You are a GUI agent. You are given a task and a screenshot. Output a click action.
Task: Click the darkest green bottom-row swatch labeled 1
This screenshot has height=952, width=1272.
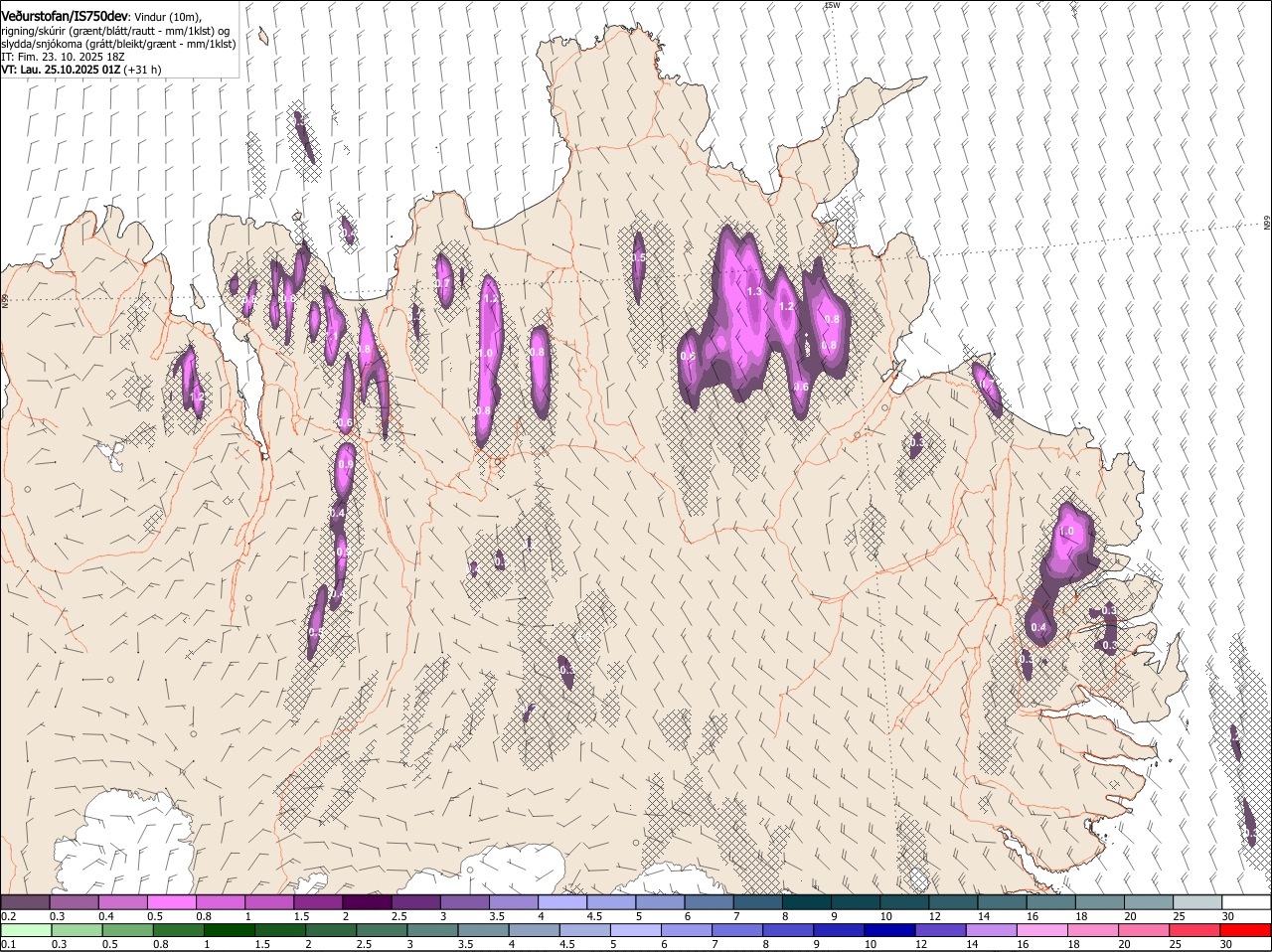pos(230,930)
